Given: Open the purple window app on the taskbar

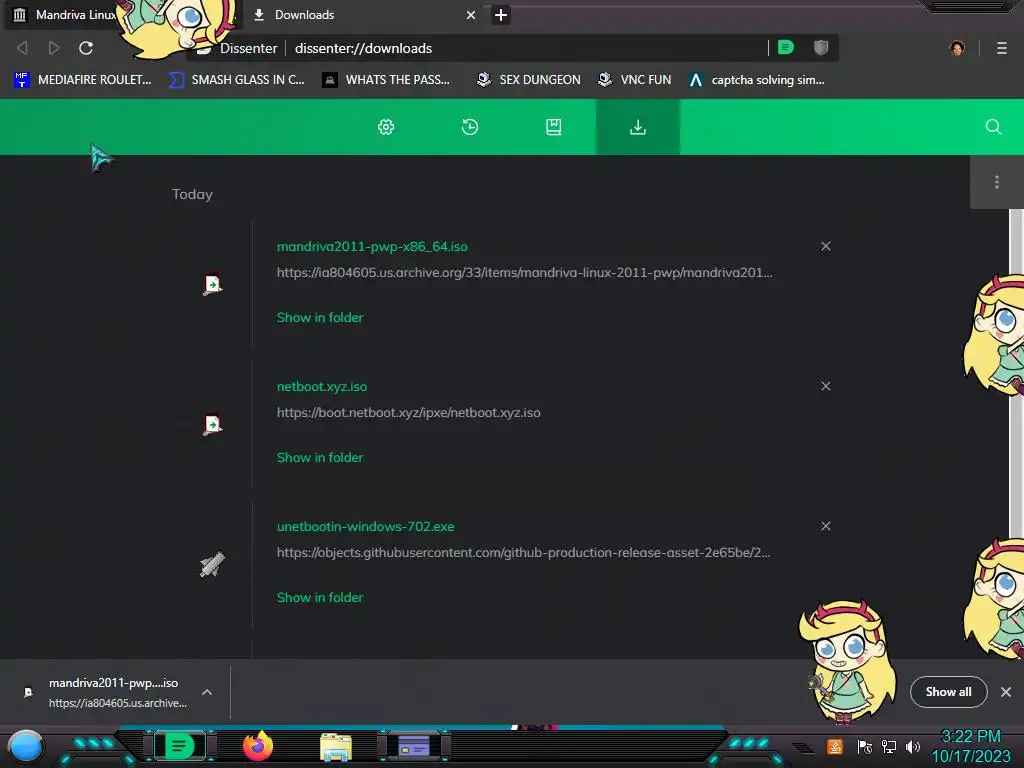Looking at the screenshot, I should coord(414,746).
